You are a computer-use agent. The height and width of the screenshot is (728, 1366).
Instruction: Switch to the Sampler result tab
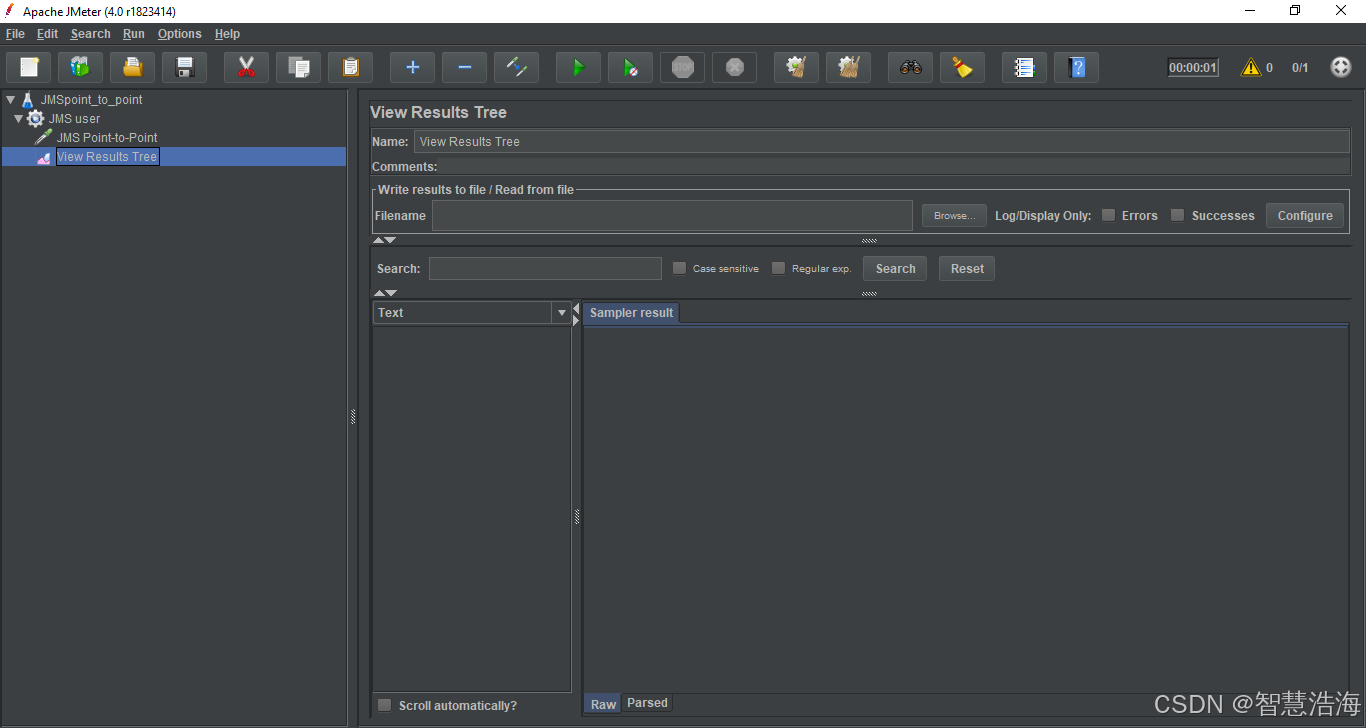pos(631,313)
